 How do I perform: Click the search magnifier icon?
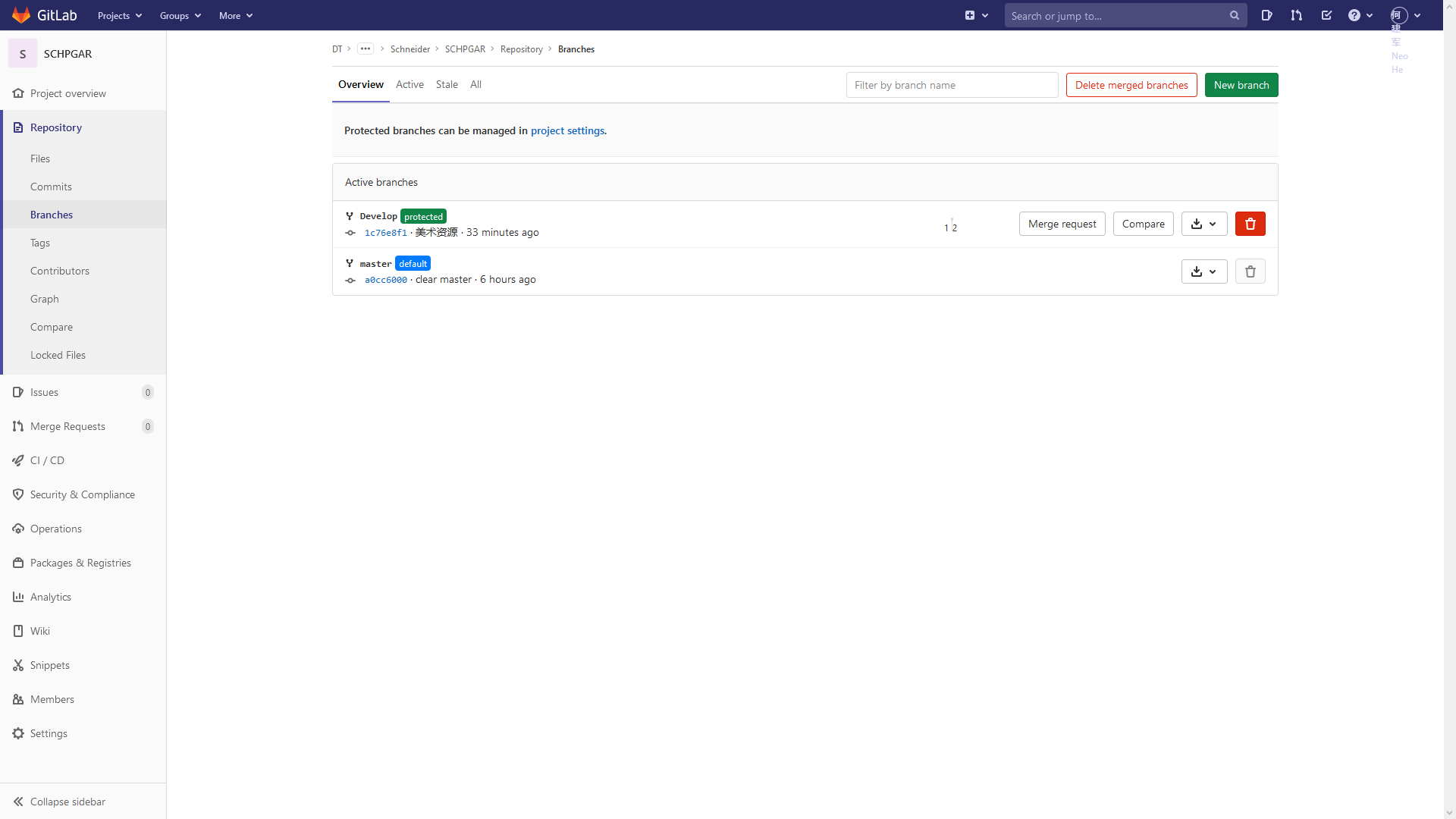(x=1235, y=15)
